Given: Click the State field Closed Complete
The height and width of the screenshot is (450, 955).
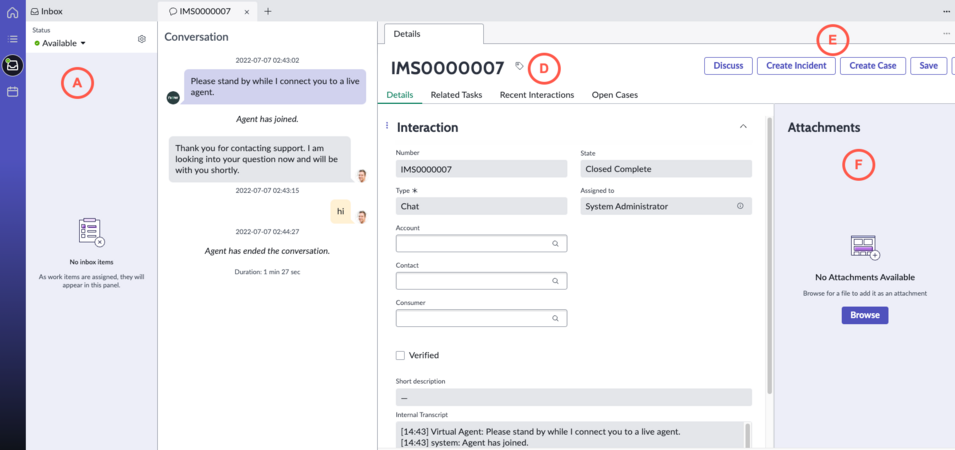Looking at the screenshot, I should 666,169.
